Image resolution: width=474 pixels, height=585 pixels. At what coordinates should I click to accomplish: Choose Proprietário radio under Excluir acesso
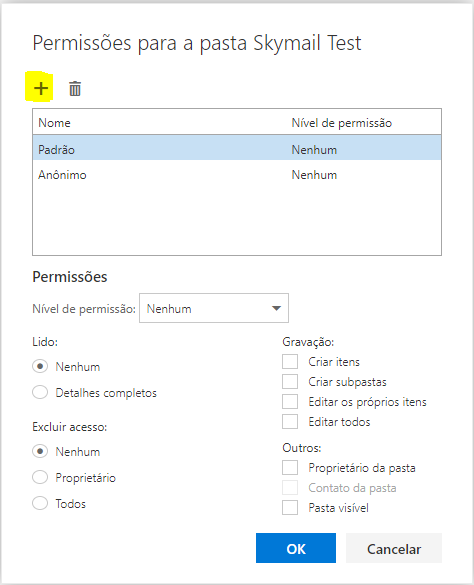40,477
